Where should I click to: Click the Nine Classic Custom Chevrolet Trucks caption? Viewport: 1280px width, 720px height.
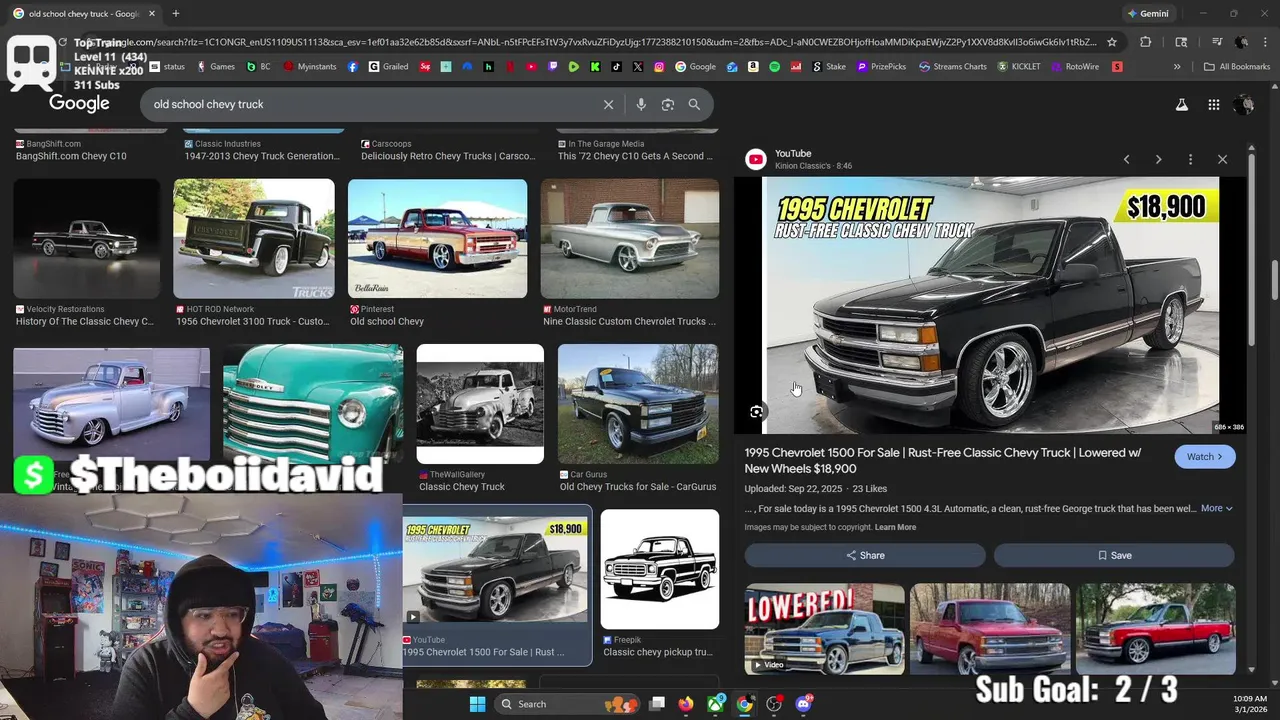(630, 321)
